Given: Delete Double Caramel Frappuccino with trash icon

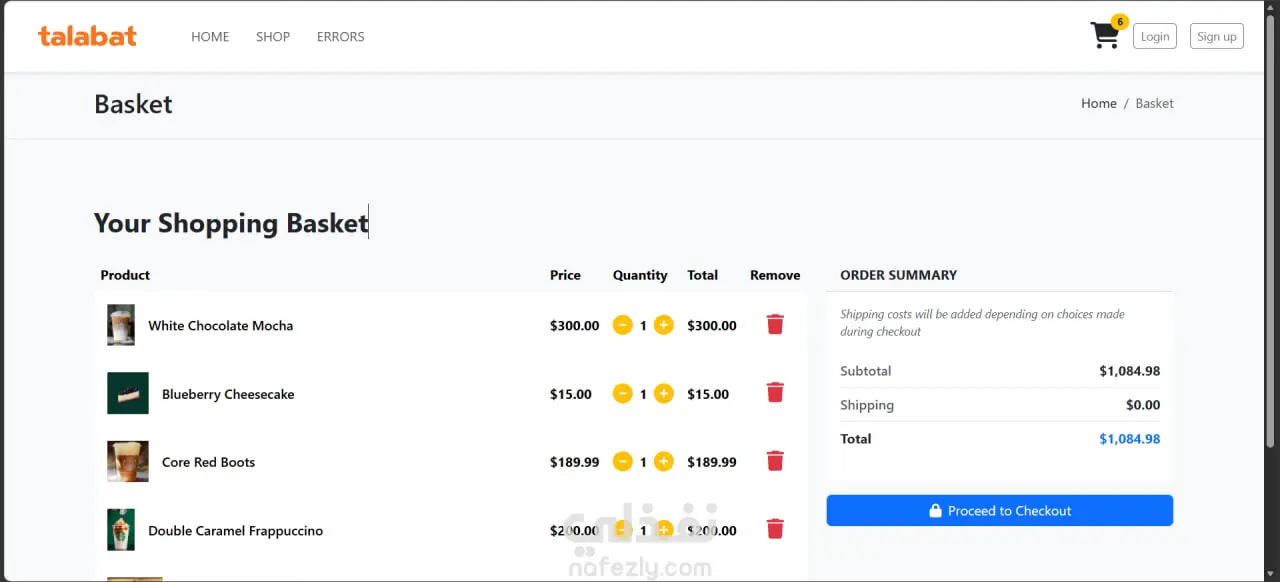Looking at the screenshot, I should pos(775,528).
